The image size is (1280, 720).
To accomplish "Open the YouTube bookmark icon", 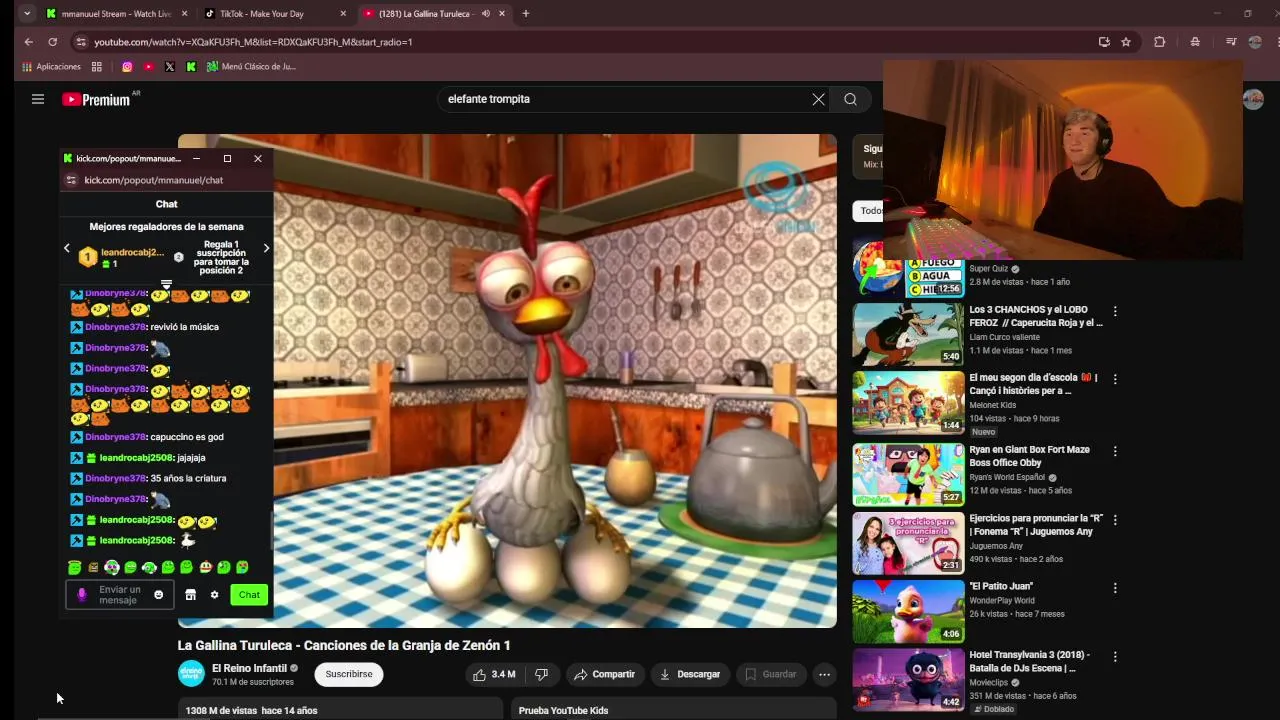I will pos(148,67).
